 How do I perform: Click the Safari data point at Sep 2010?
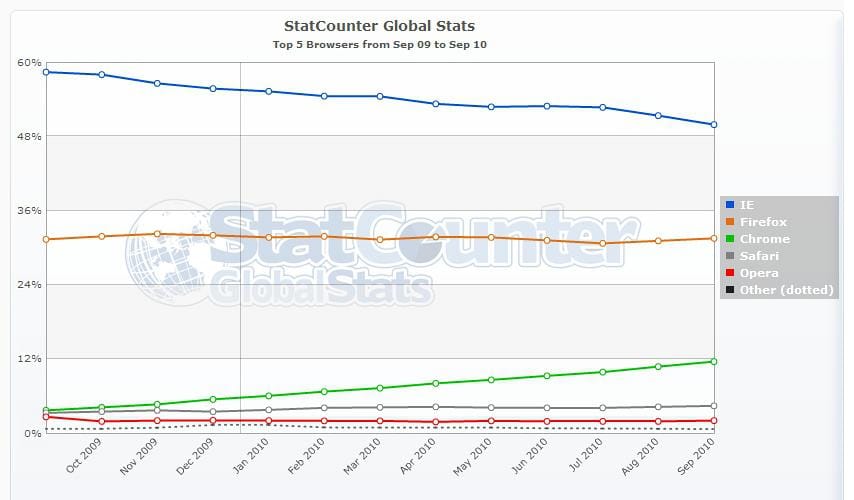tap(713, 406)
